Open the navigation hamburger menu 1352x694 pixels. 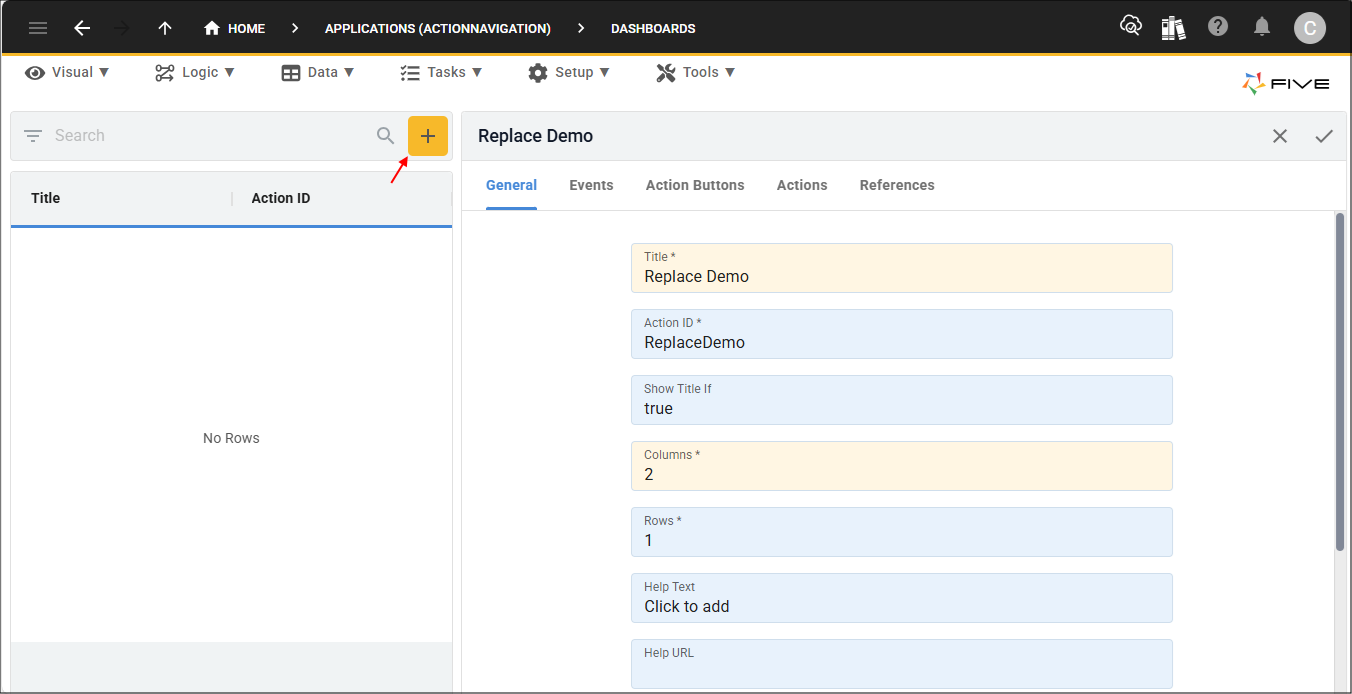point(38,28)
